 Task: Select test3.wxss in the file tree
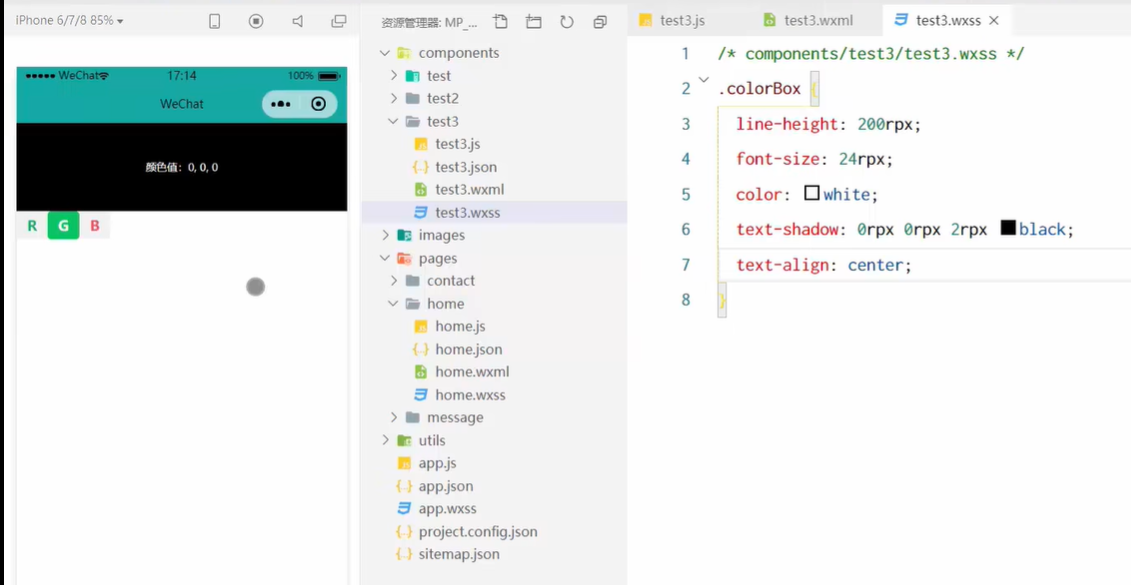[x=467, y=213]
